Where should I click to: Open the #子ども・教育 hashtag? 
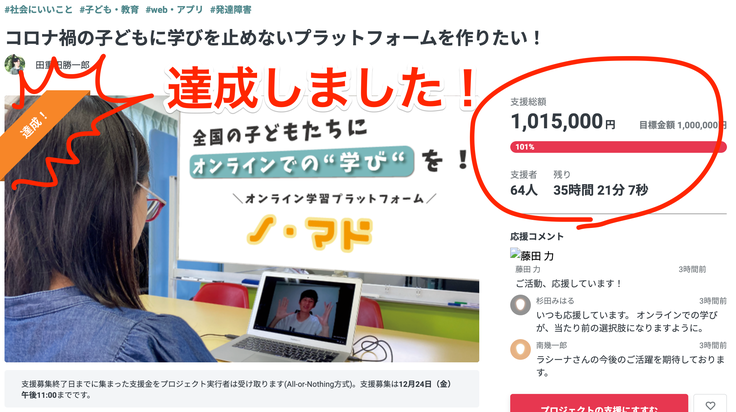tap(109, 9)
